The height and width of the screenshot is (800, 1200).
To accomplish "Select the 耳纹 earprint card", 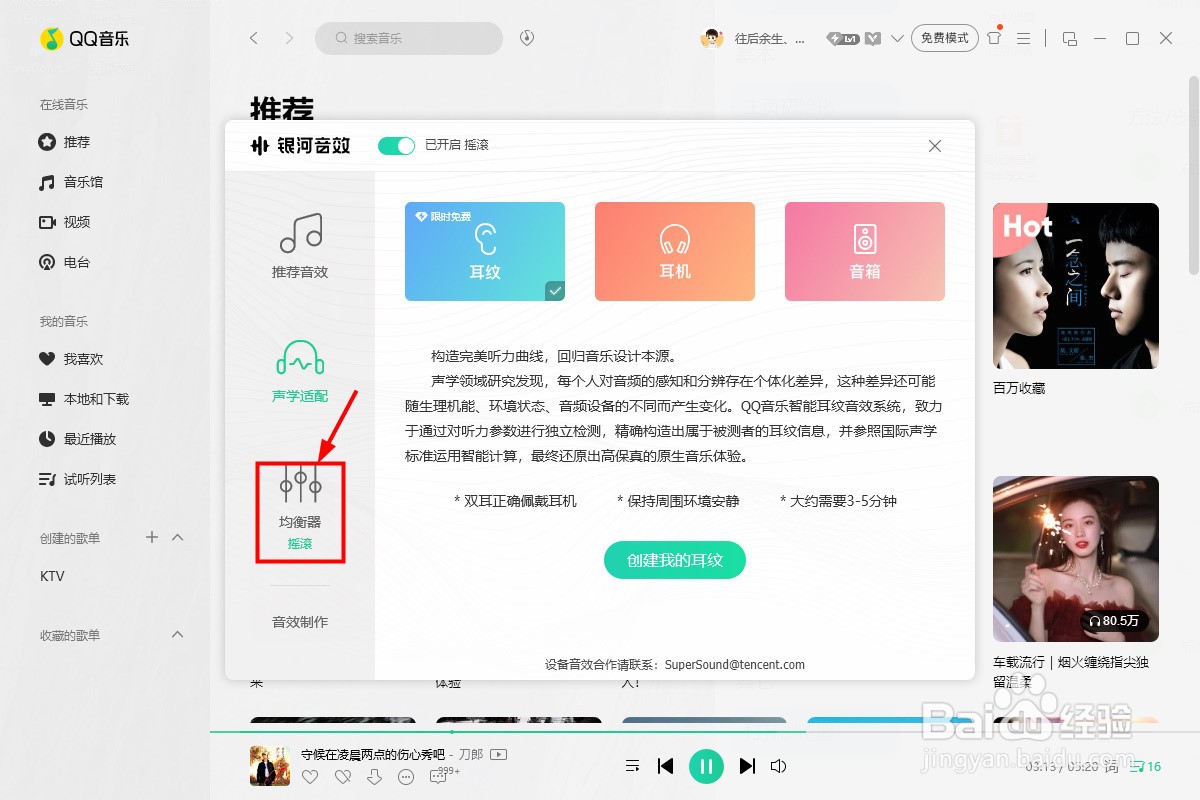I will [485, 251].
